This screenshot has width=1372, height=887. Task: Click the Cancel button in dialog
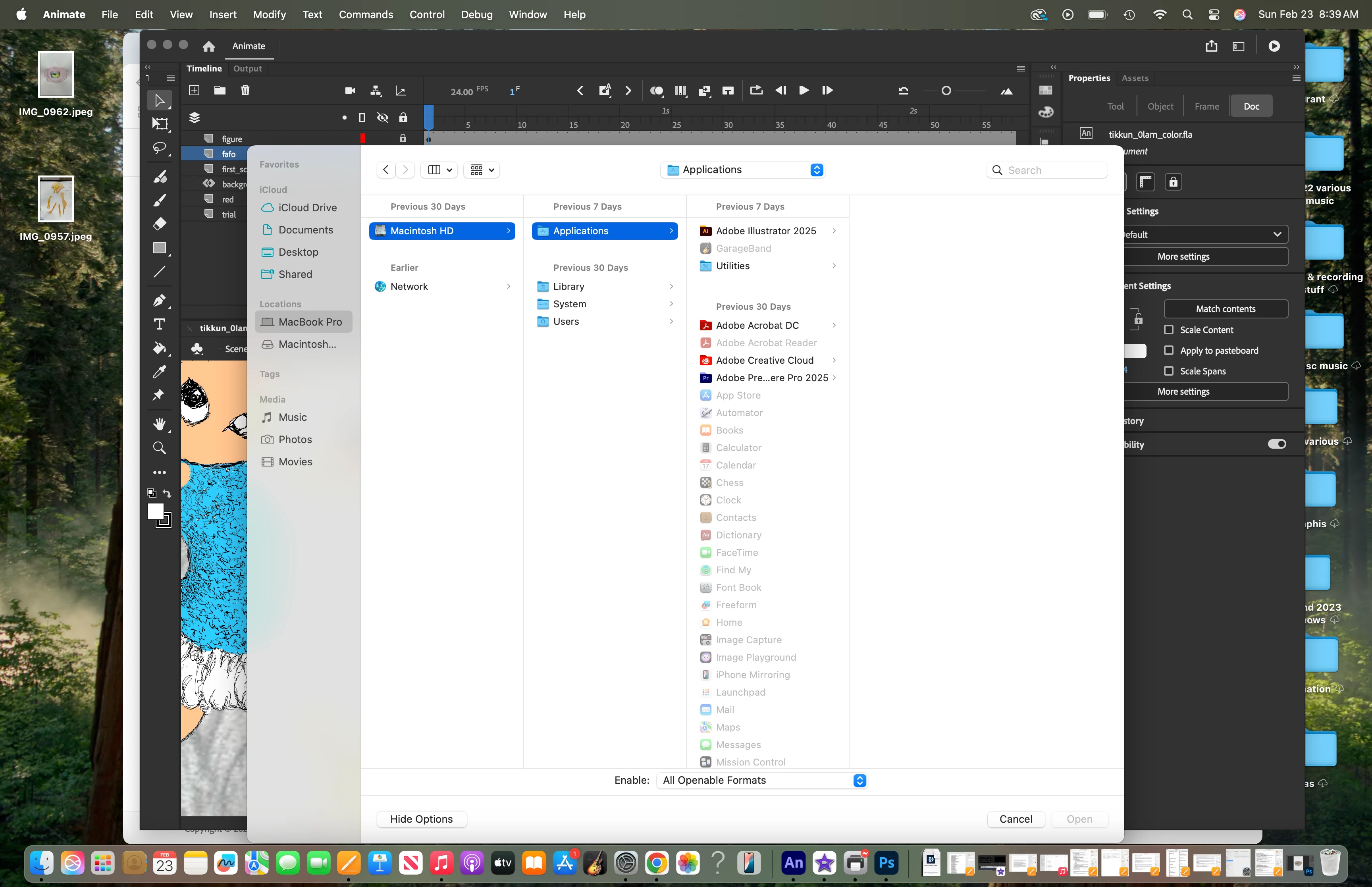1016,819
